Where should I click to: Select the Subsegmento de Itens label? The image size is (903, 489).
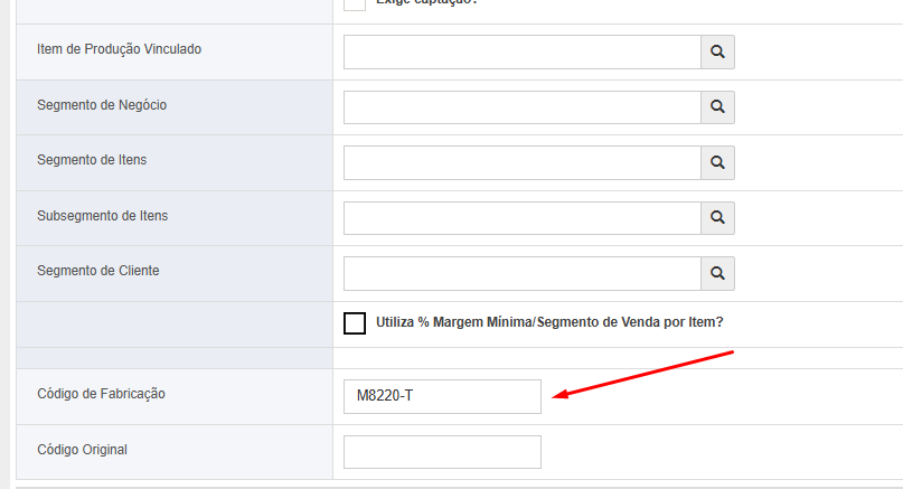tap(103, 216)
